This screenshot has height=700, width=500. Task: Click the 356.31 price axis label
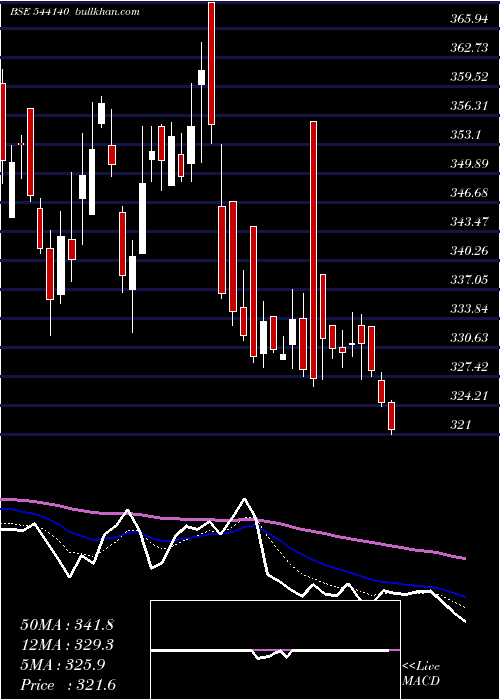[x=469, y=106]
